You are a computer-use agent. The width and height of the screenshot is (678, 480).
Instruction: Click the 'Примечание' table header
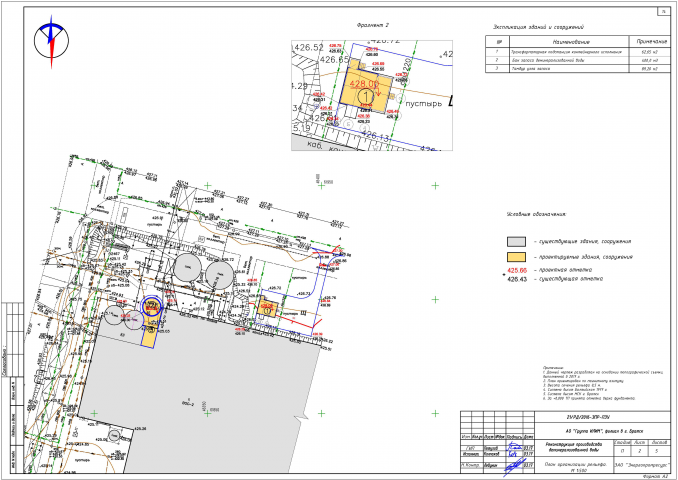click(x=650, y=42)
